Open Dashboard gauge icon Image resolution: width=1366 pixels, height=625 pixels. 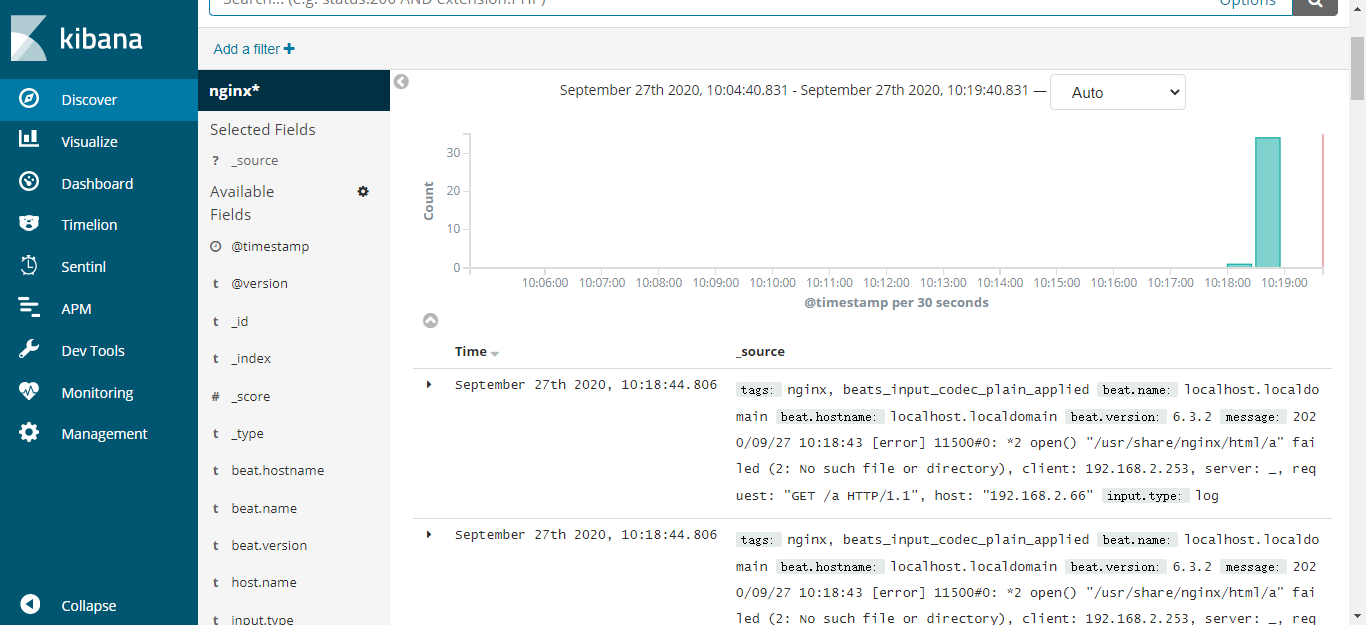point(29,183)
